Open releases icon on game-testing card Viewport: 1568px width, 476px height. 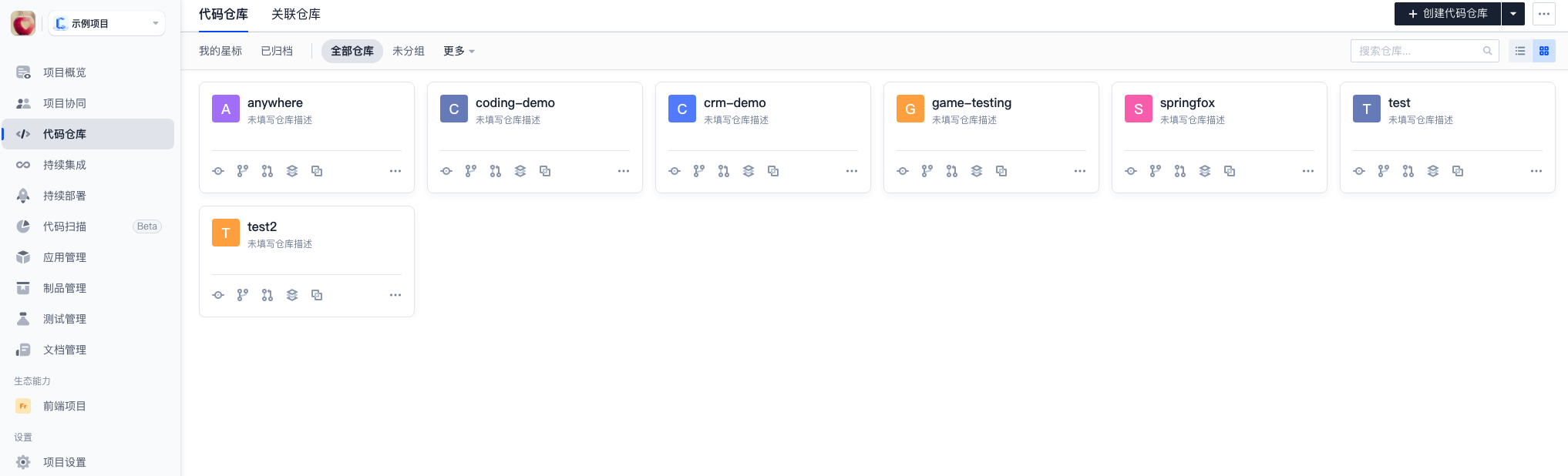pyautogui.click(x=977, y=171)
